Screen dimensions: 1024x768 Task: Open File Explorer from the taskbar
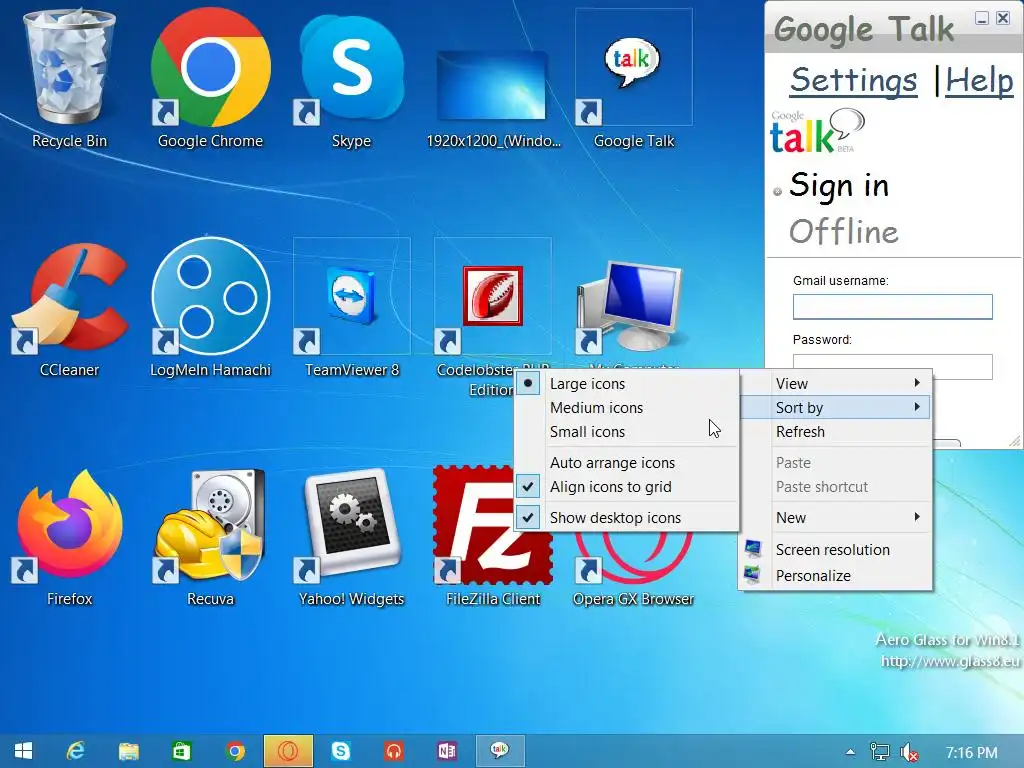point(129,751)
